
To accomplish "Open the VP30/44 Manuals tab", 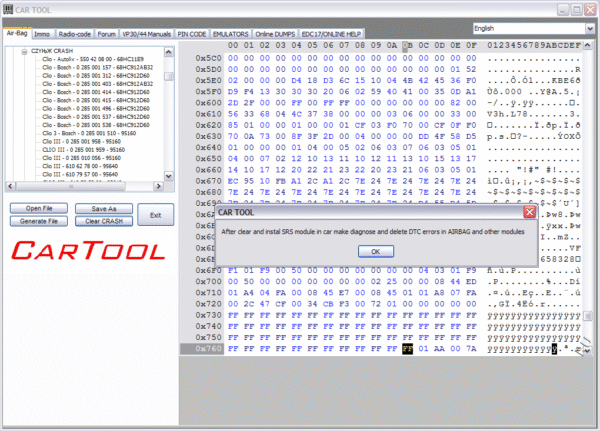I will 147,34.
